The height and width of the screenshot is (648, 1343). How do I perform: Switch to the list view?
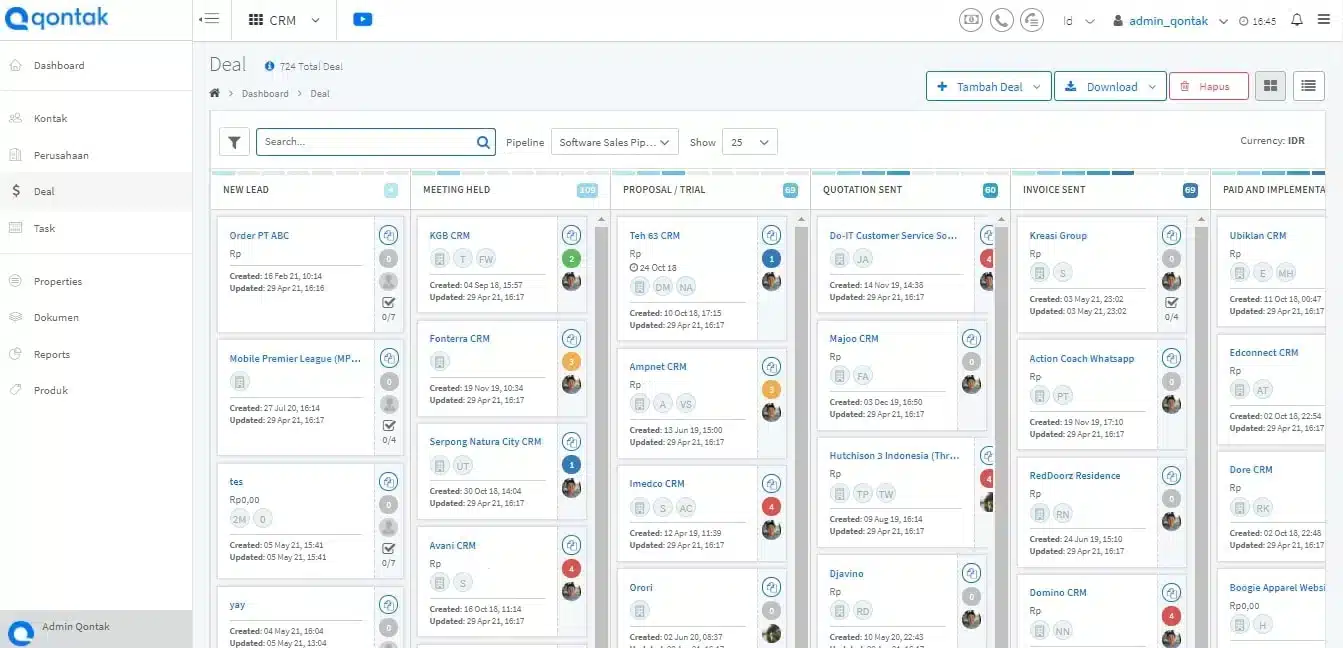click(1308, 86)
